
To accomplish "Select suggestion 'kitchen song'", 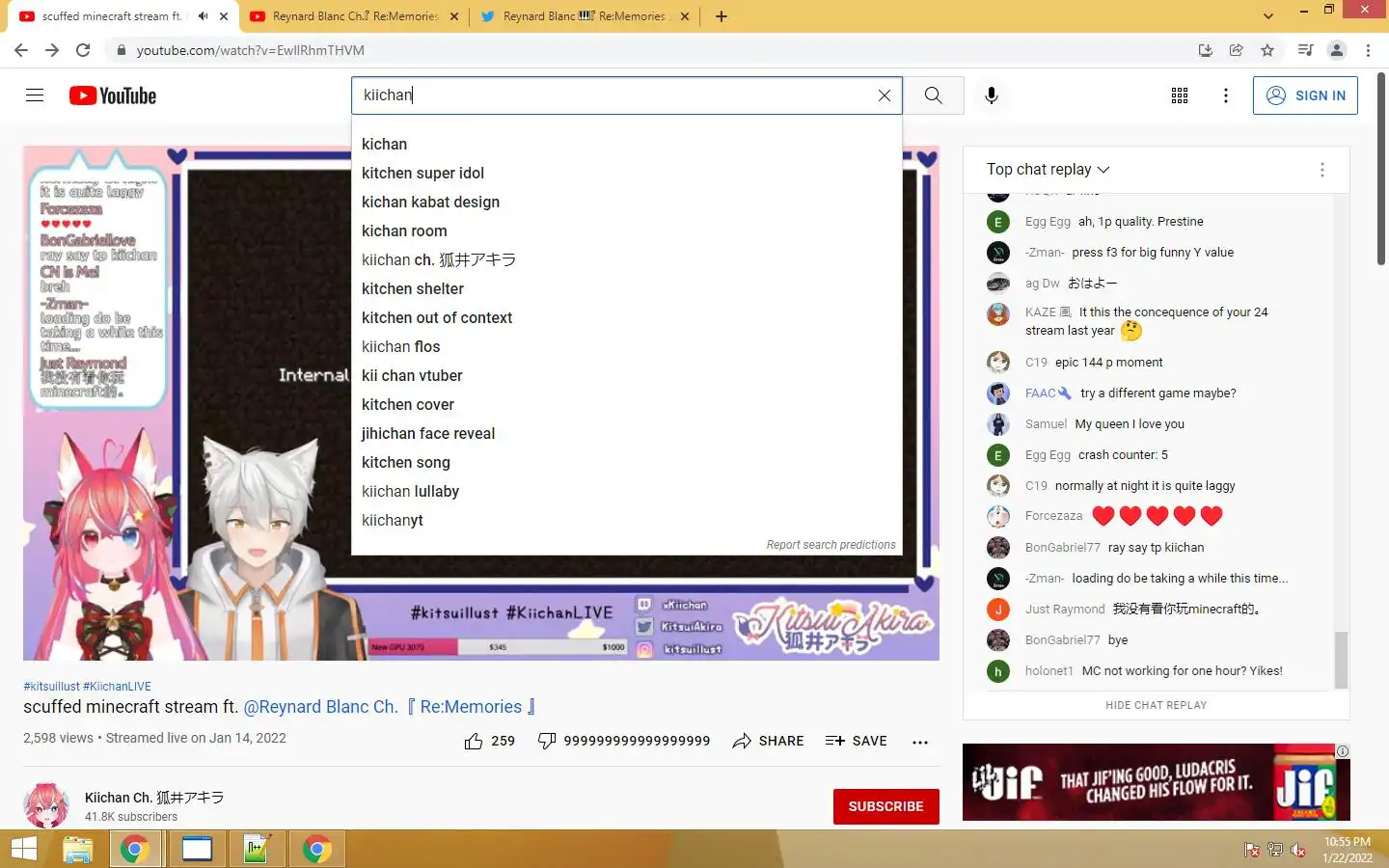I will point(627,462).
